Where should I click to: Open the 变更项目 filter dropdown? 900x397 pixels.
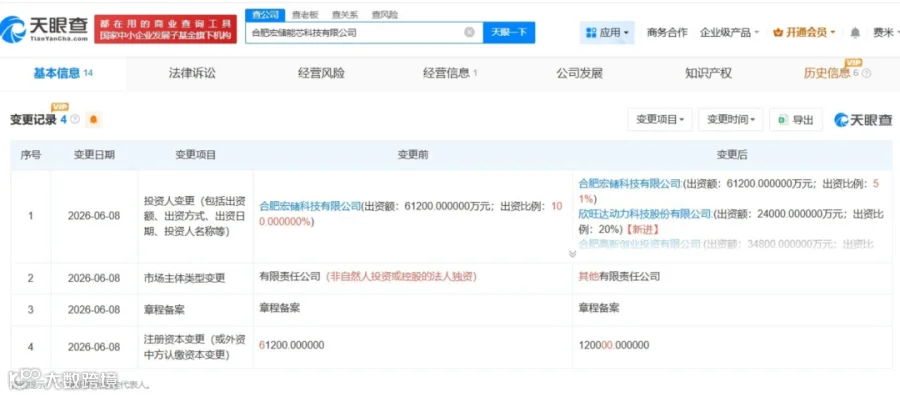point(660,119)
